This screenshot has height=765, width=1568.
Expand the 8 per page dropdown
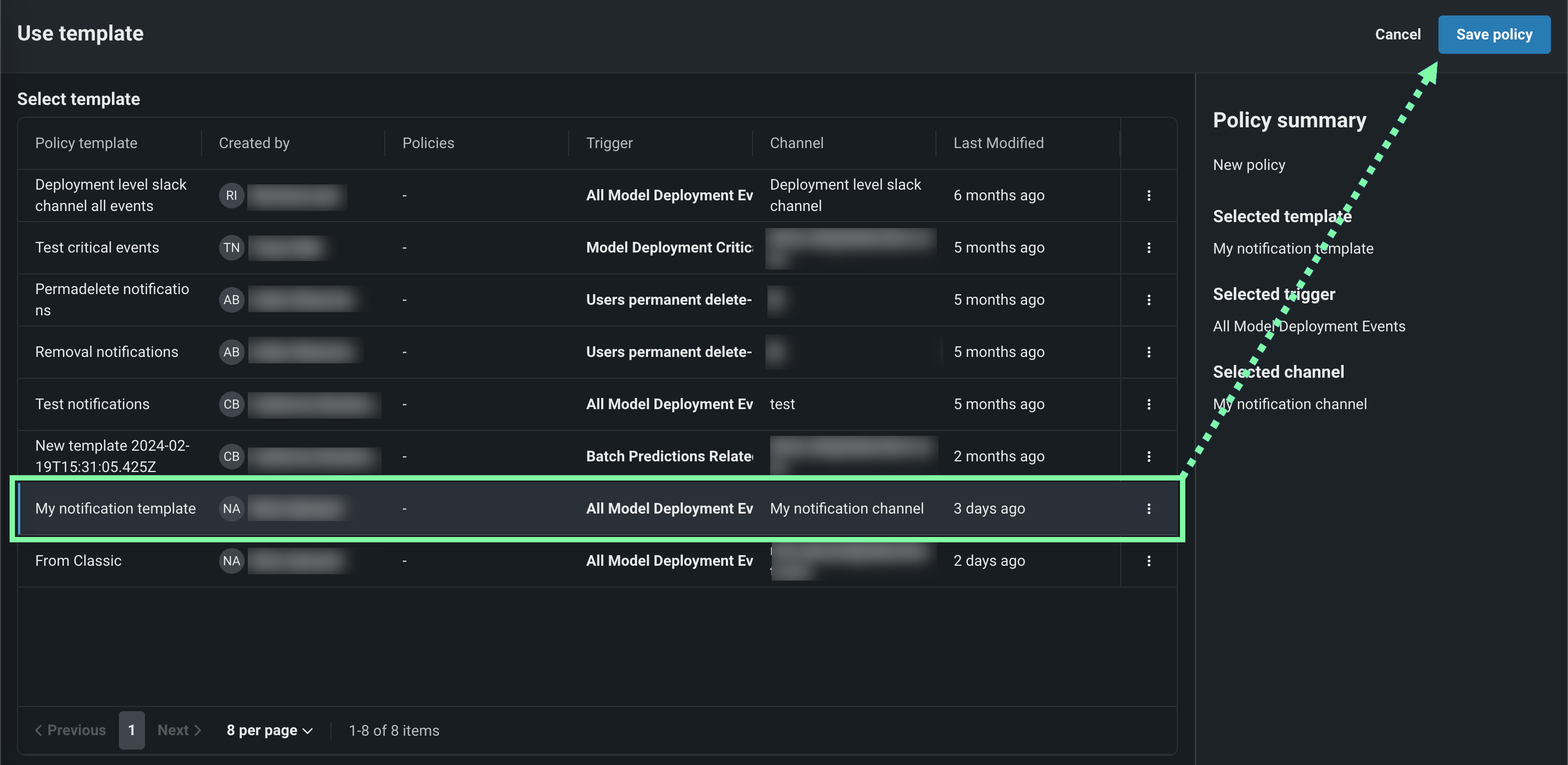[269, 730]
